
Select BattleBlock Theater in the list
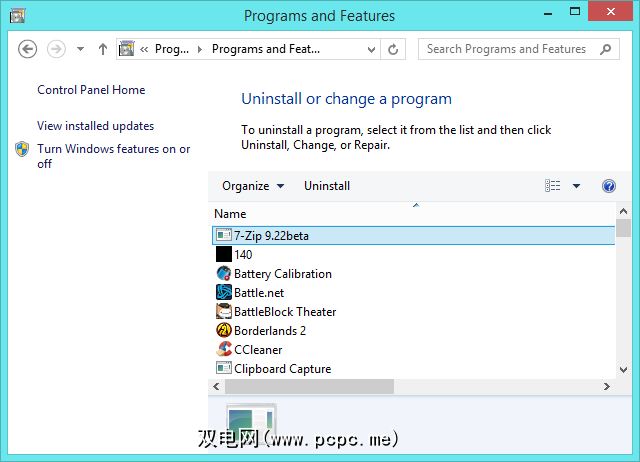click(413, 312)
